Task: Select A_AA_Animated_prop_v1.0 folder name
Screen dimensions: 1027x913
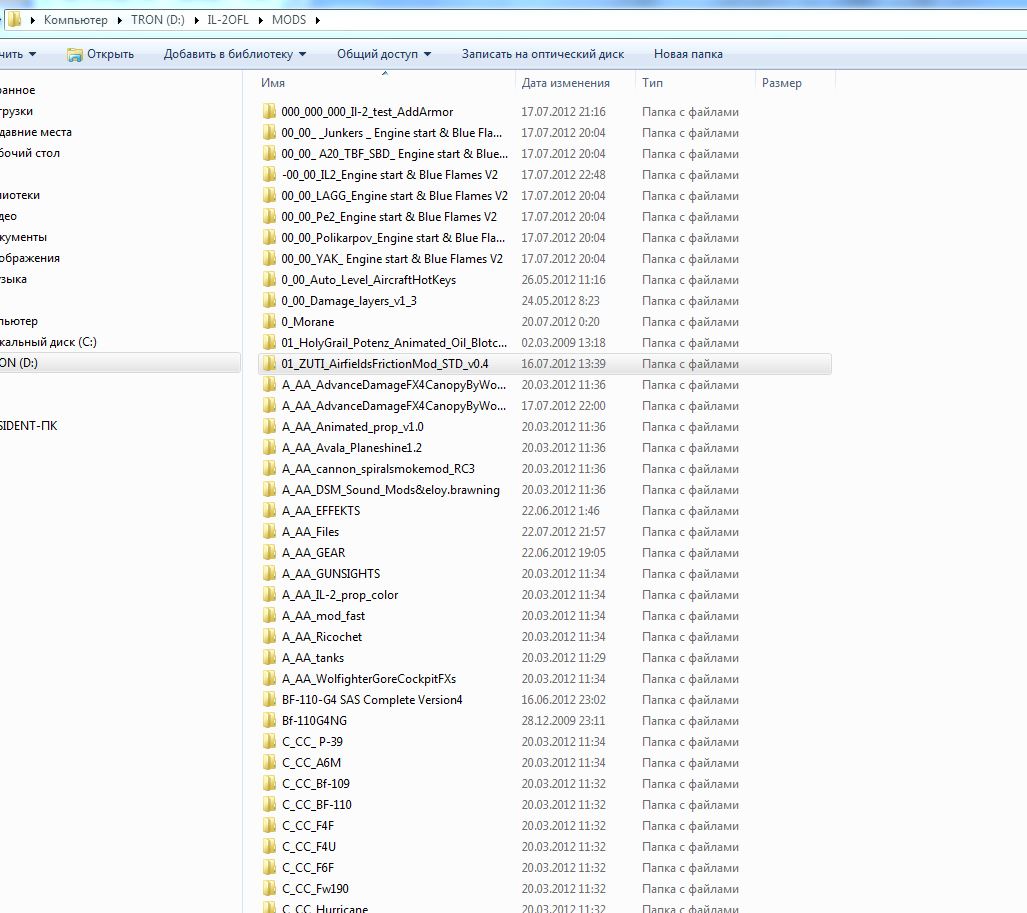Action: 352,427
